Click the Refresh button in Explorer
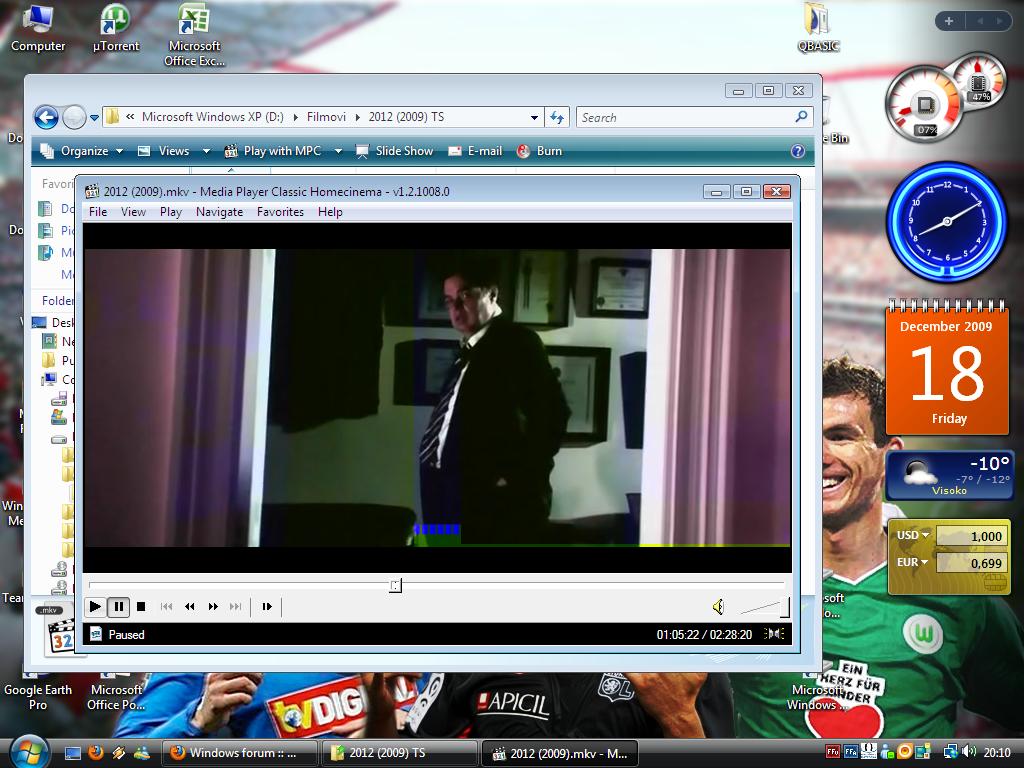 556,118
